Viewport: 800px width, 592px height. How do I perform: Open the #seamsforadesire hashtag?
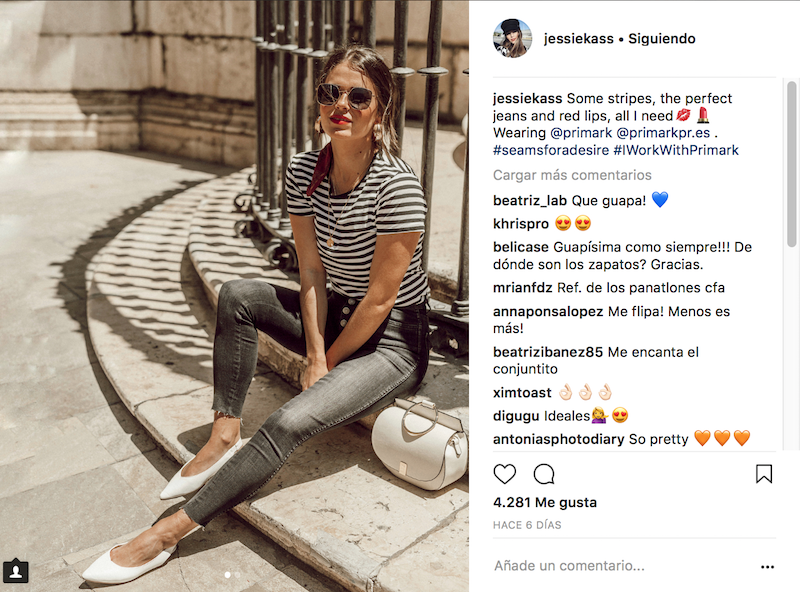551,150
